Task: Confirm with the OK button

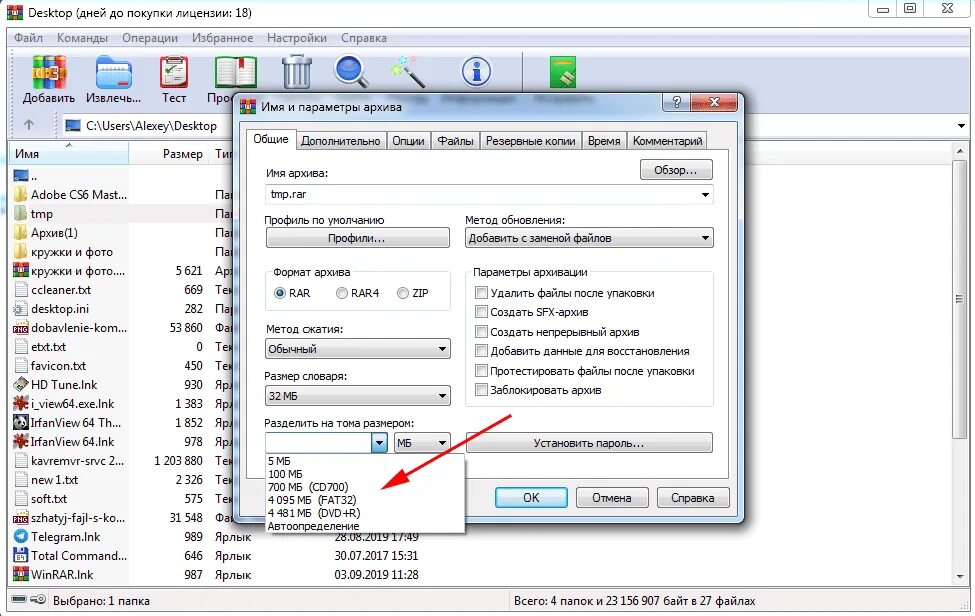Action: [531, 497]
